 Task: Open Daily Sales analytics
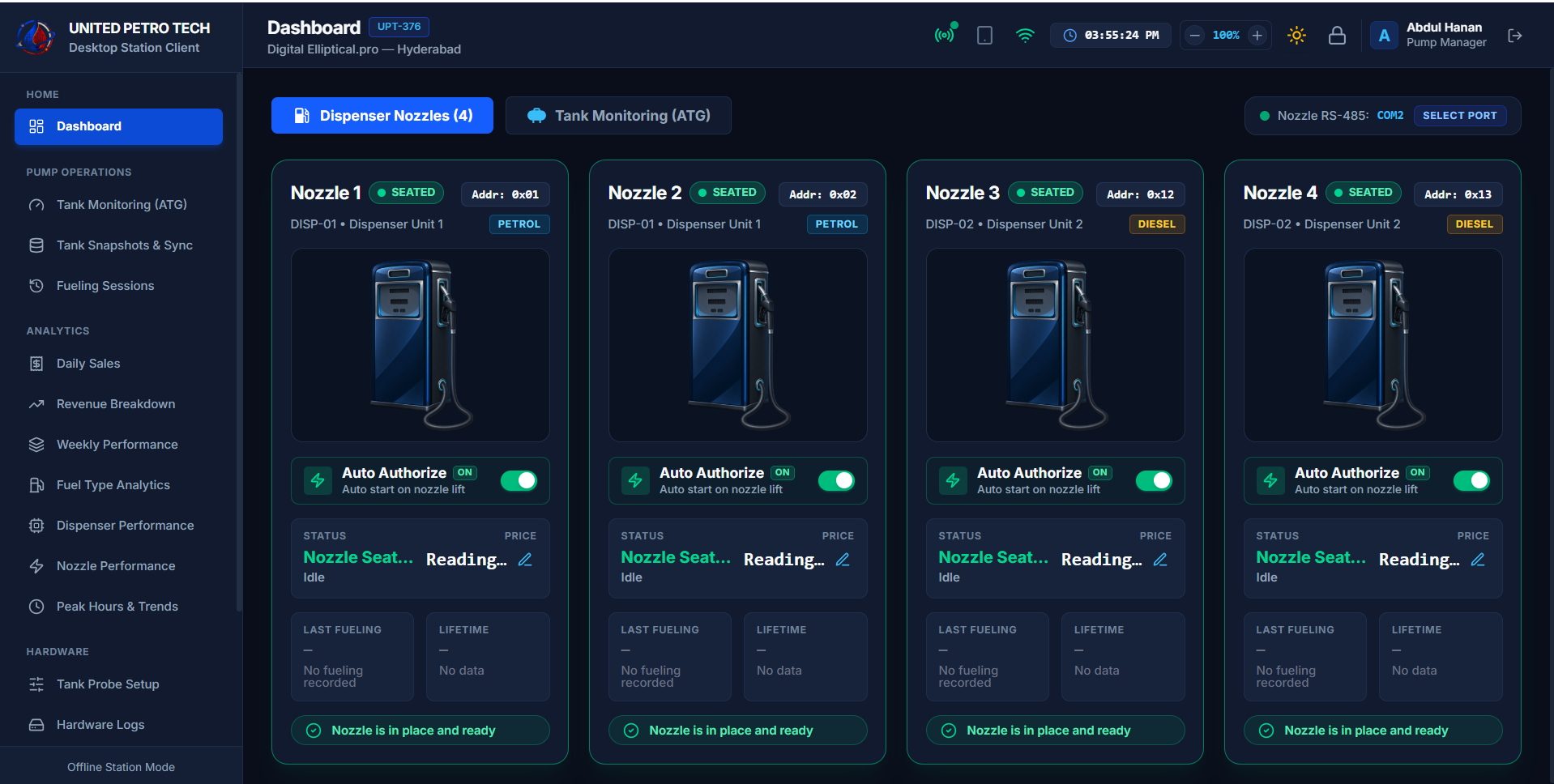118,364
